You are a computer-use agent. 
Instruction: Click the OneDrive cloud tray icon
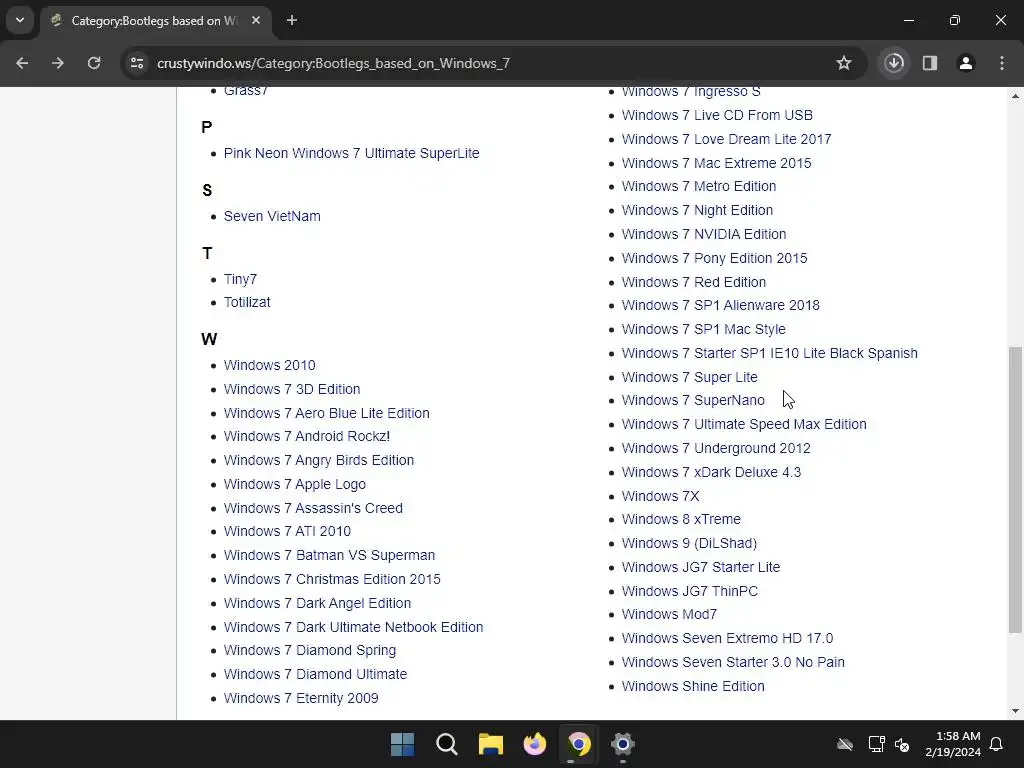(x=845, y=744)
